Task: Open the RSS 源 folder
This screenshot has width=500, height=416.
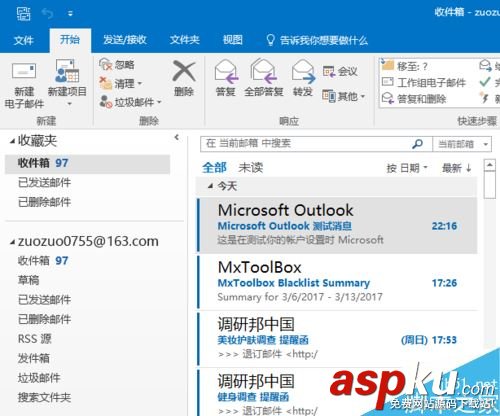Action: 35,339
